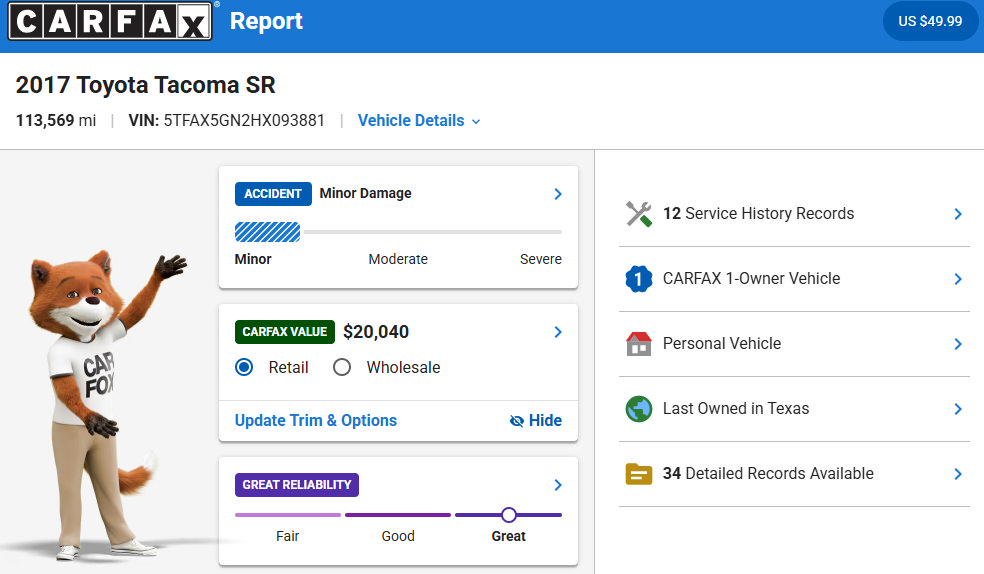
Task: Click Last Owned in Texas text
Action: click(736, 408)
